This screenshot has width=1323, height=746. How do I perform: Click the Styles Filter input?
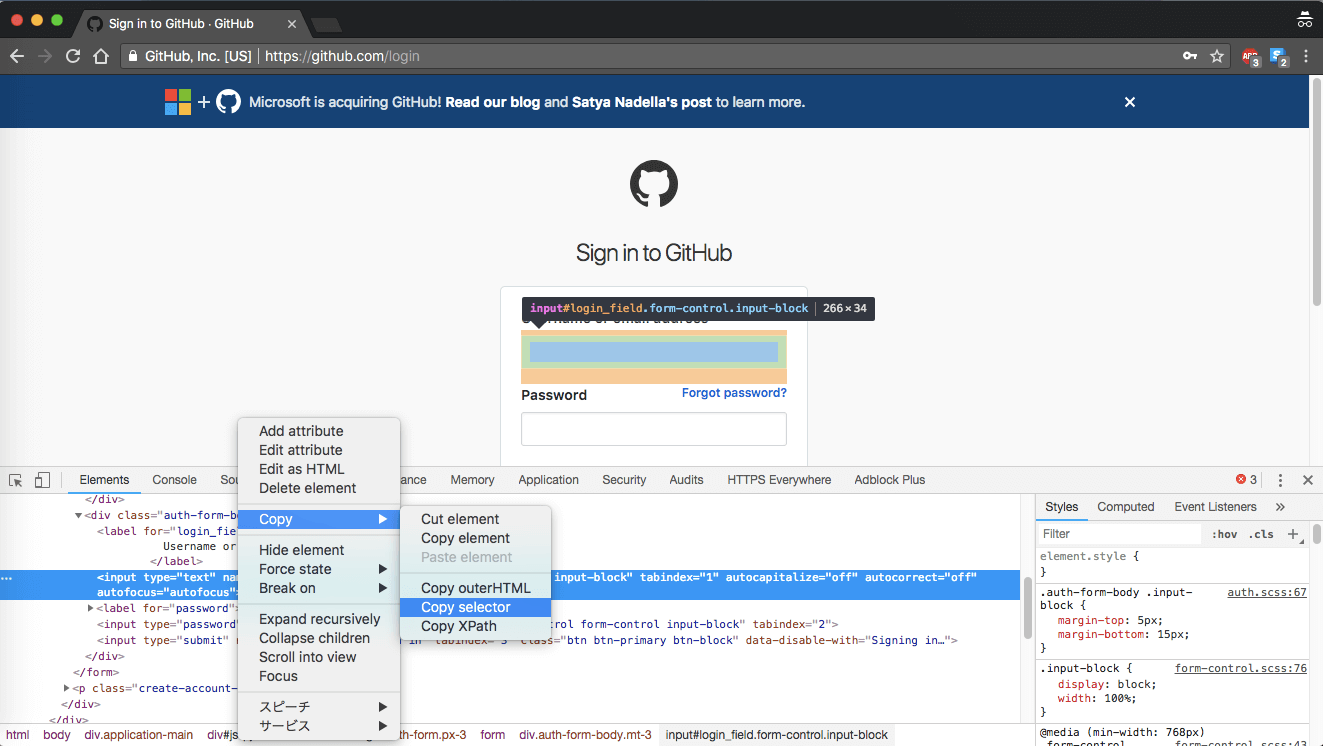pyautogui.click(x=1120, y=535)
